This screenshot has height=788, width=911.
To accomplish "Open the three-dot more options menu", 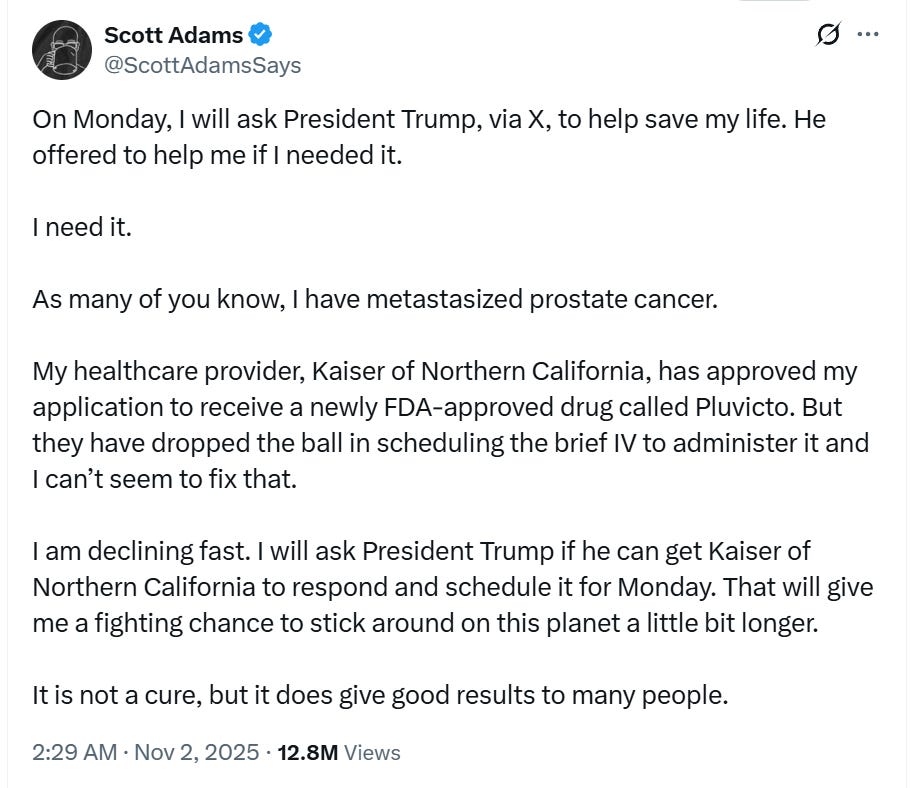I will 868,35.
